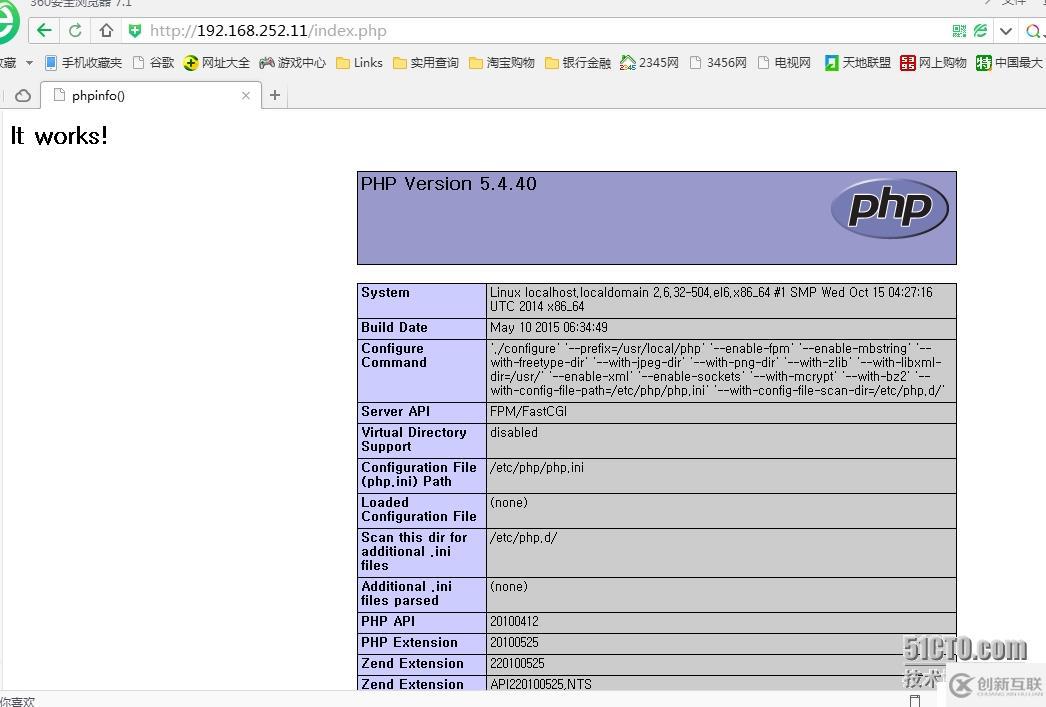1046x707 pixels.
Task: Reload the page with refresh icon
Action: pos(75,31)
